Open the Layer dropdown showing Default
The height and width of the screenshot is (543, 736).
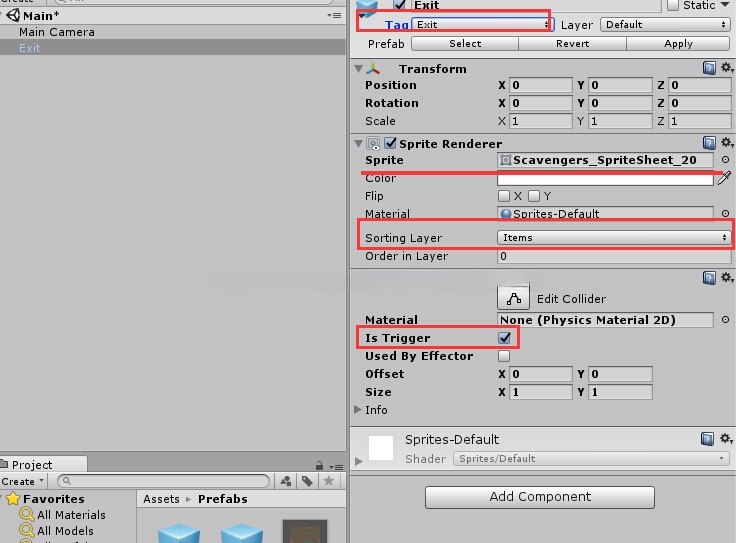664,24
